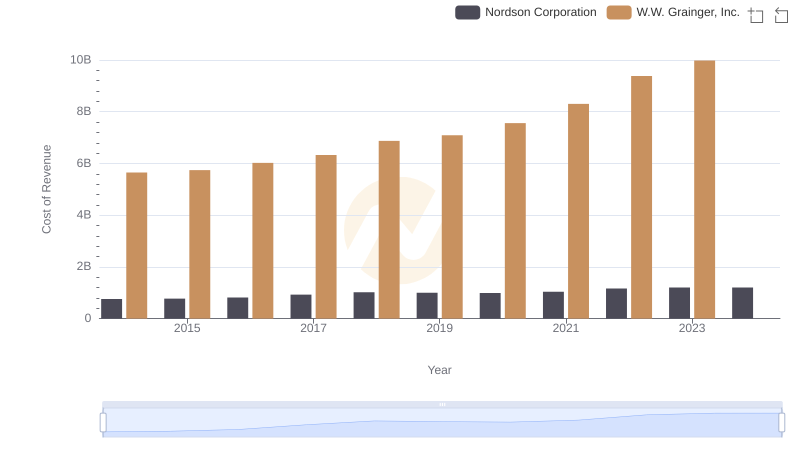Click the Year axis title
The width and height of the screenshot is (800, 461).
point(439,370)
